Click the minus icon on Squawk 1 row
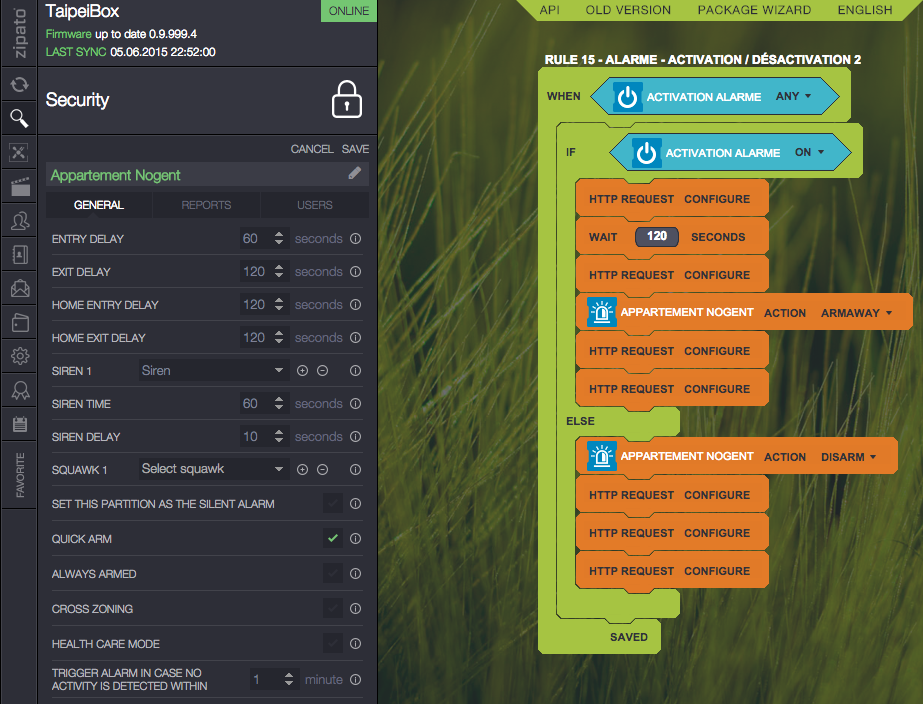Screen dimensions: 923x704 [x=323, y=470]
